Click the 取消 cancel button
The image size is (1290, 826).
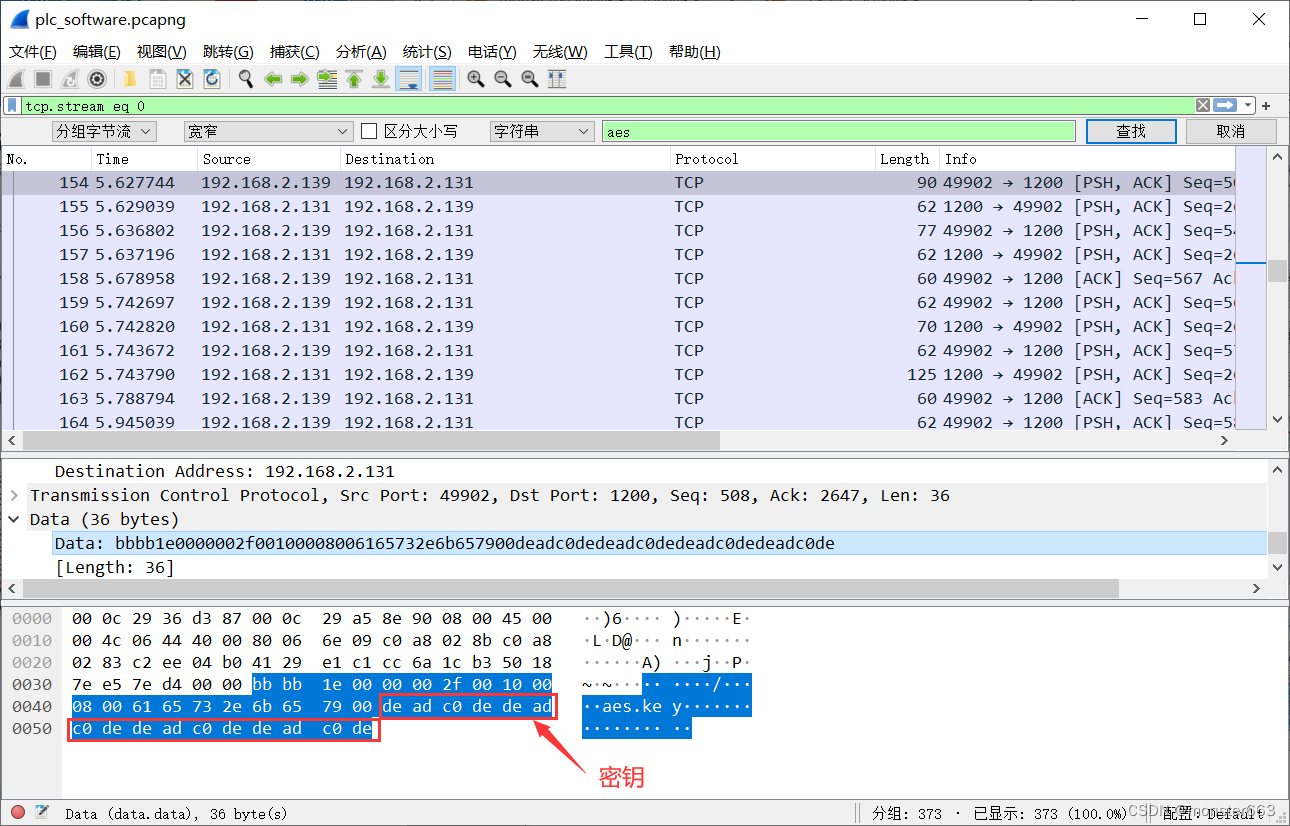point(1231,131)
